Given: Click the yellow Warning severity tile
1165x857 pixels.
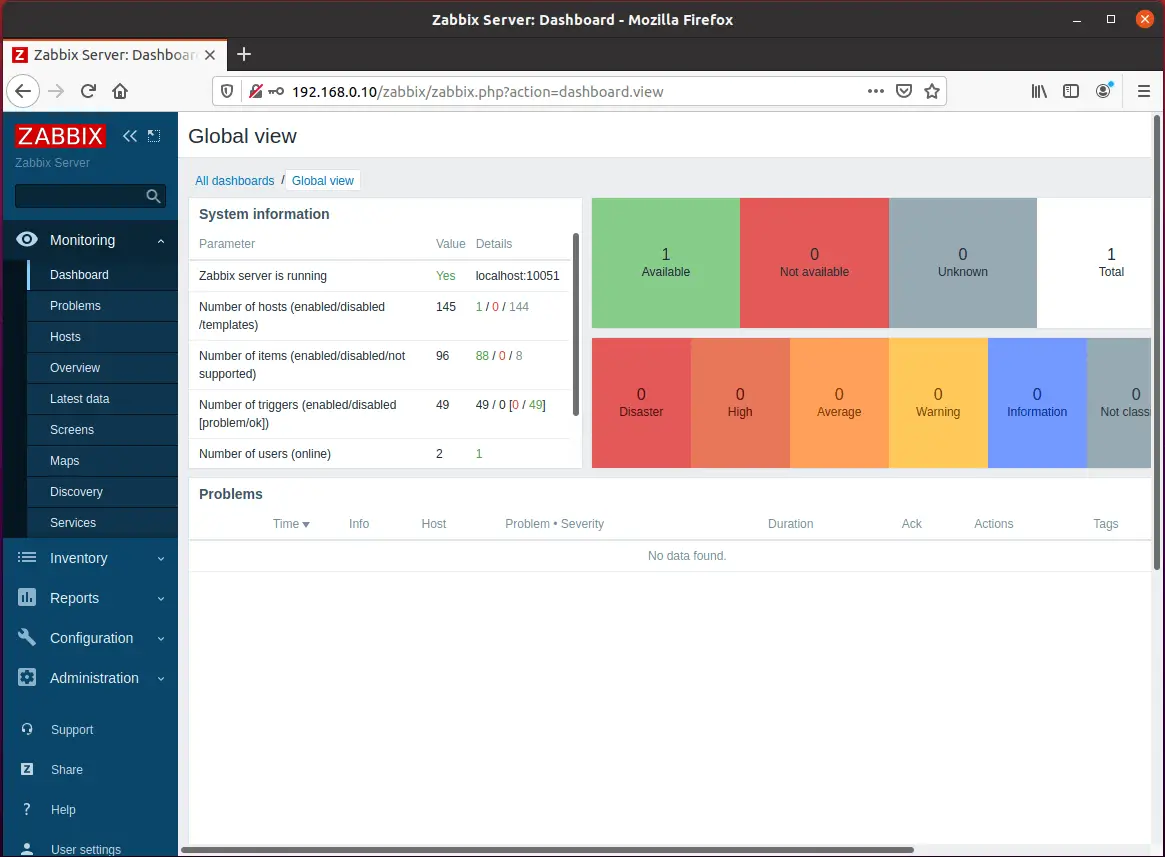Looking at the screenshot, I should point(938,403).
